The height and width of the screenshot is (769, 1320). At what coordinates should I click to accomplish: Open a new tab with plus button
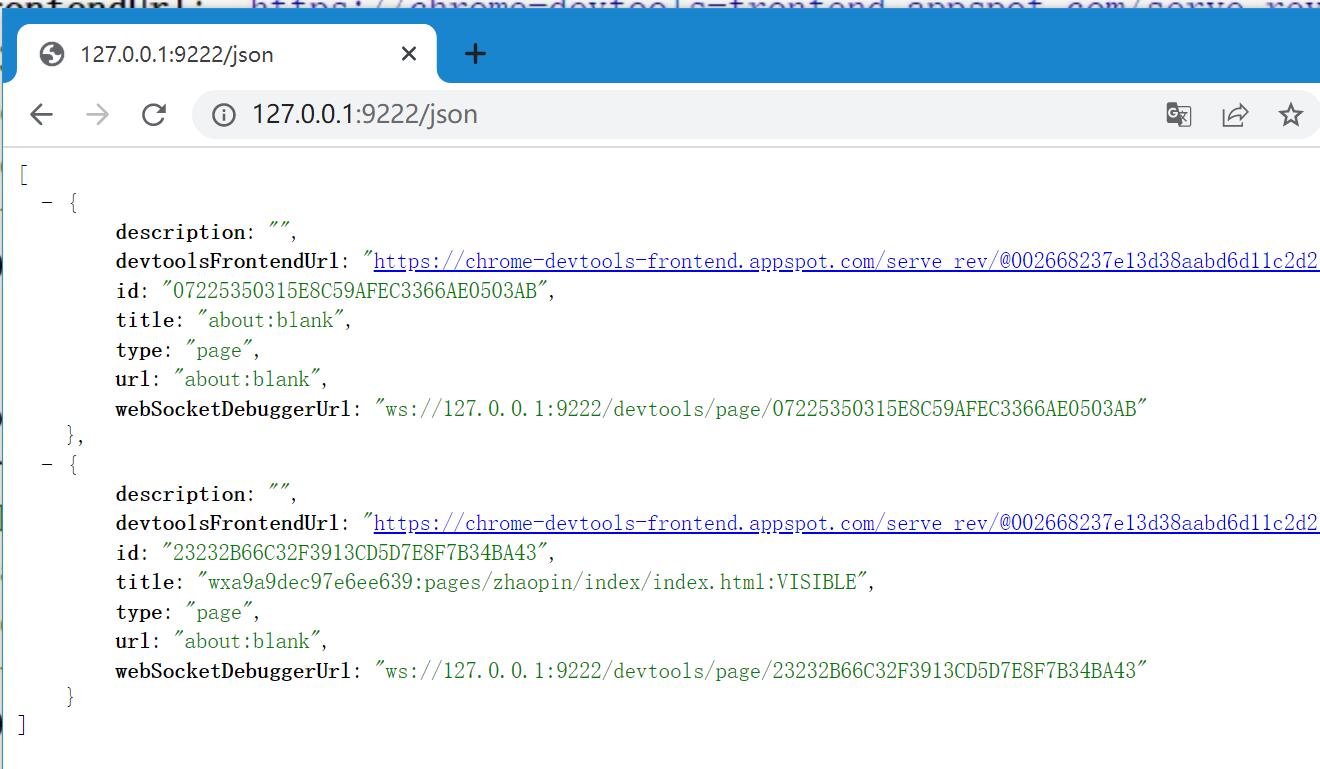coord(476,53)
